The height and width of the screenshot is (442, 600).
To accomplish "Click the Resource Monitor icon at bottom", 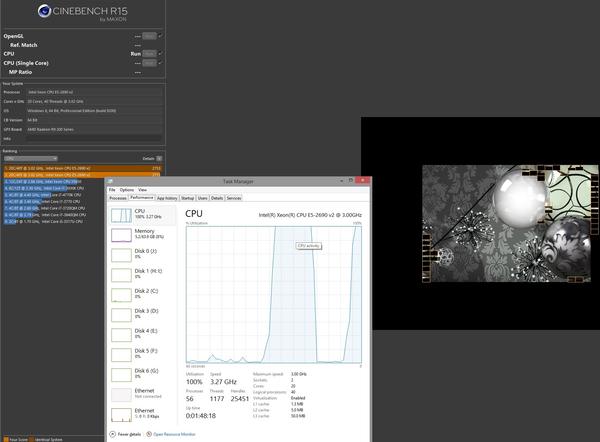I will click(x=149, y=434).
